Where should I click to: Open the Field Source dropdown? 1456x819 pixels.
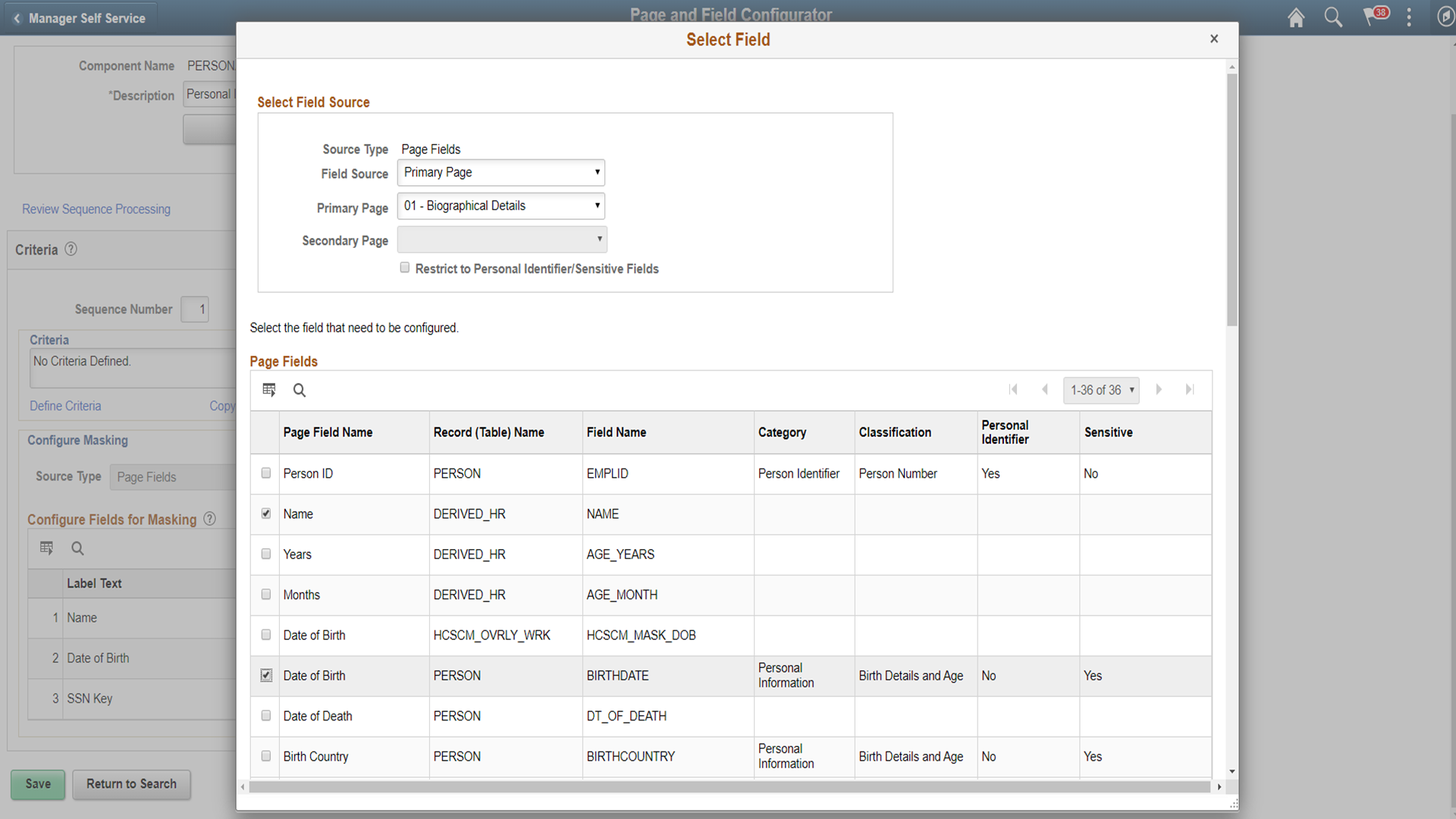click(x=501, y=172)
